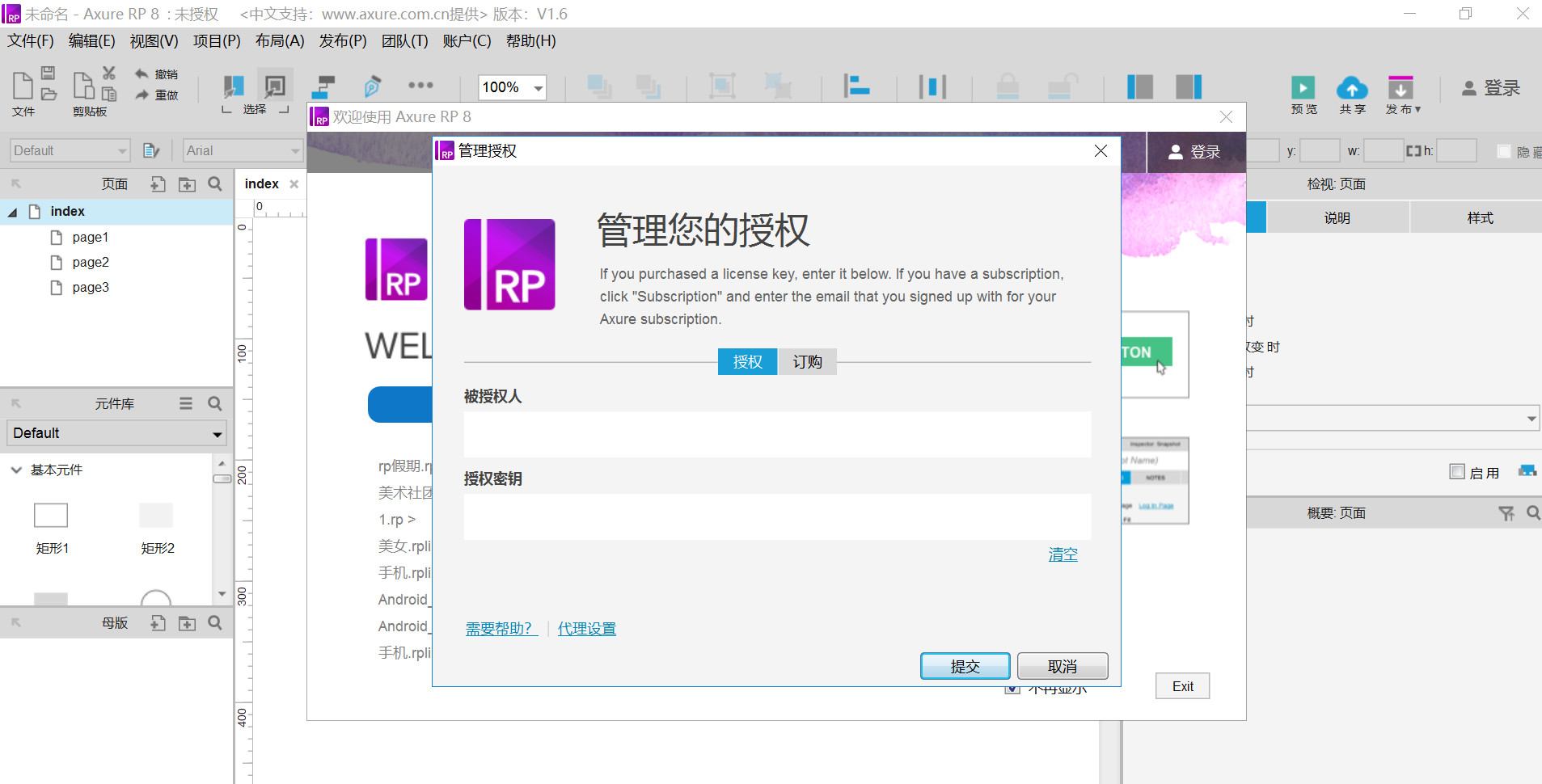Screen dimensions: 1542x784
Task: Open the File menu
Action: (x=30, y=41)
